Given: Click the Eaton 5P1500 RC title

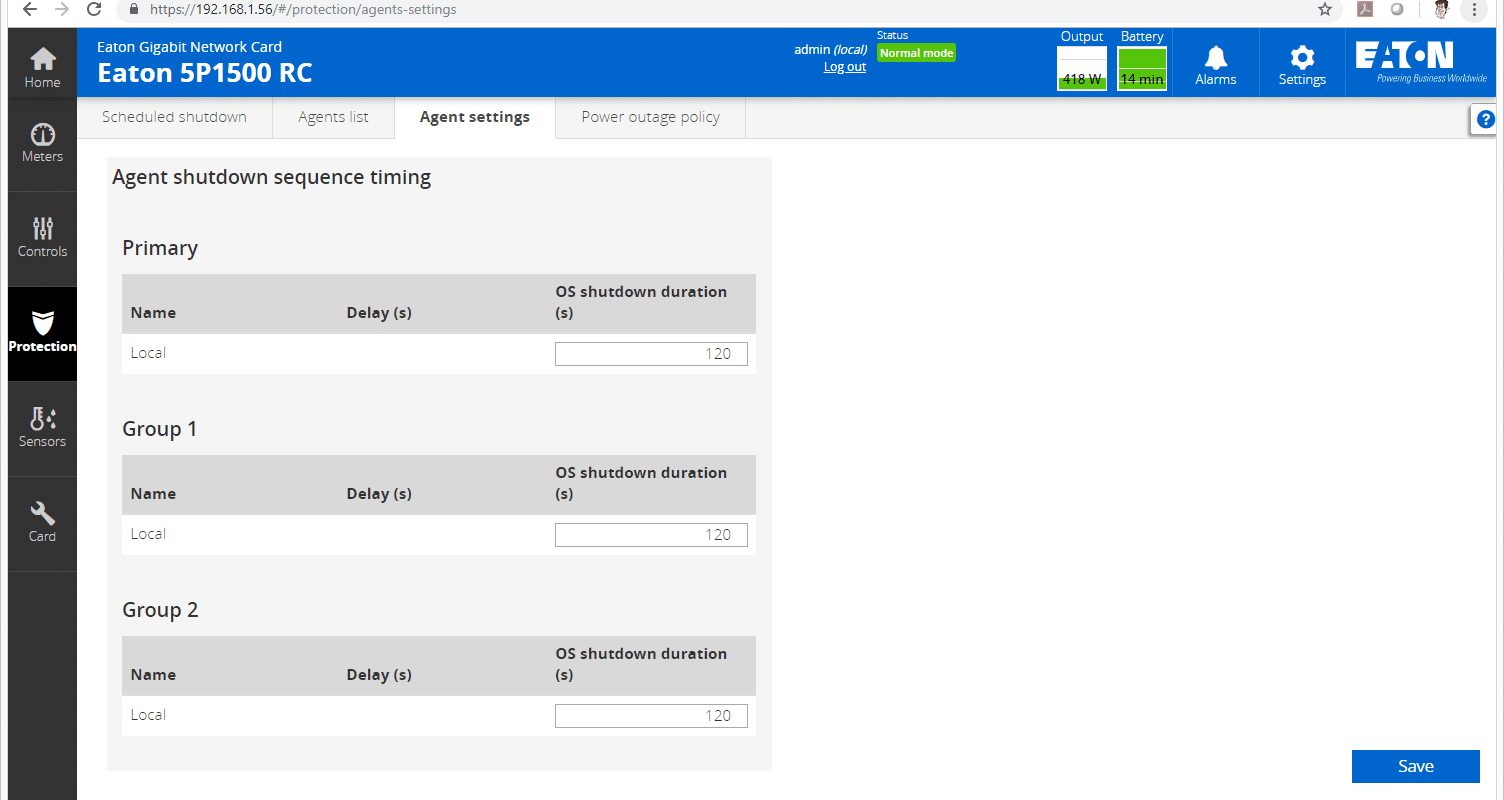Looking at the screenshot, I should coord(204,73).
